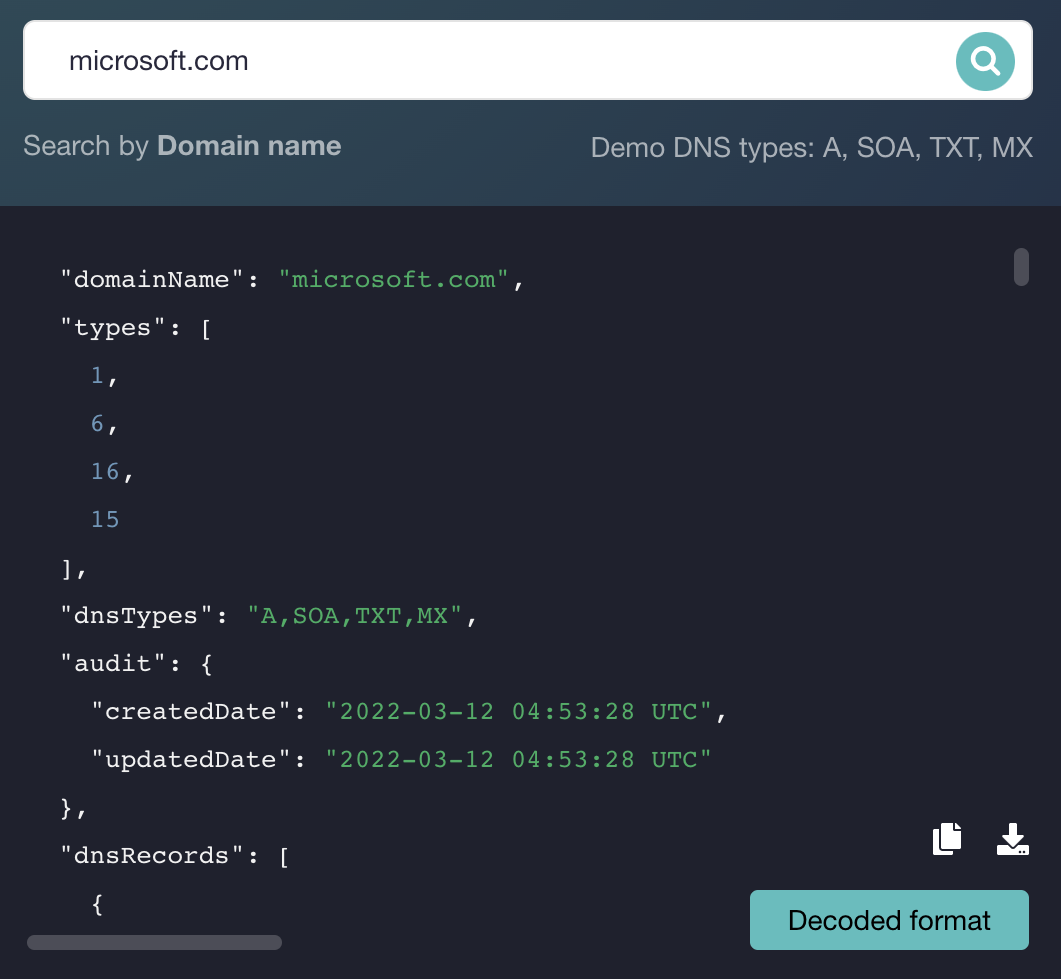The height and width of the screenshot is (979, 1061).
Task: Select the "microsoft.com" green value
Action: tap(393, 279)
